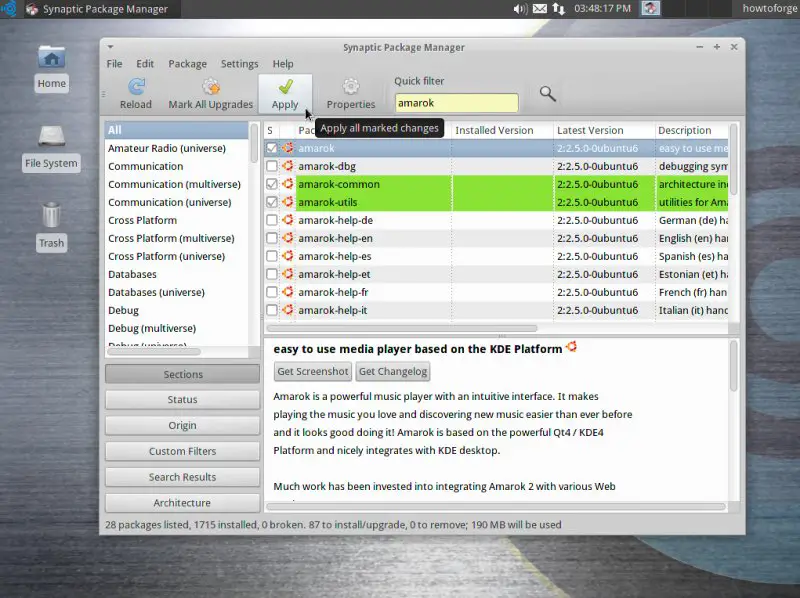Sort by the S status column header
Screen dimensions: 800x598
(272, 130)
